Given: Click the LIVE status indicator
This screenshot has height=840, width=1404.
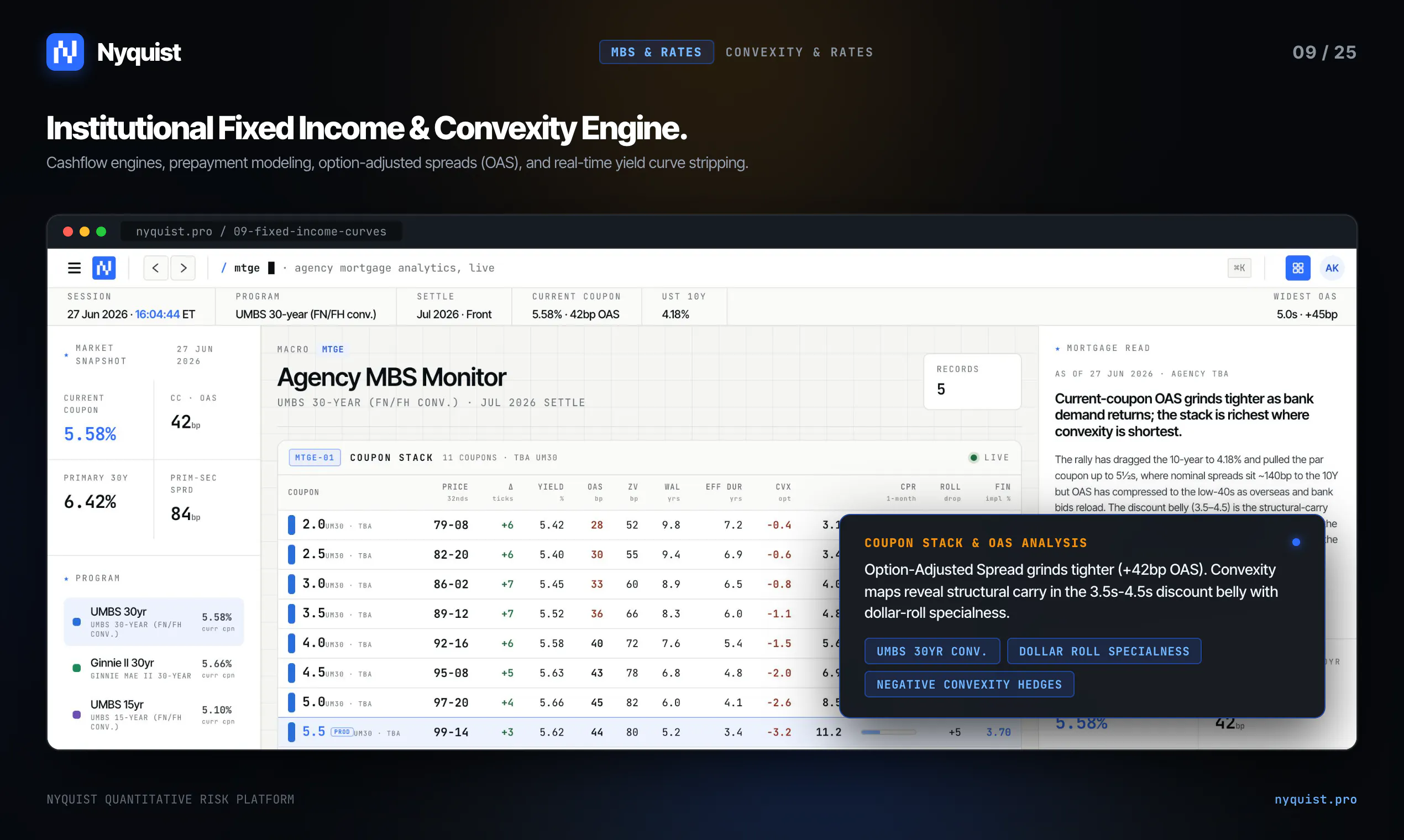Looking at the screenshot, I should click(x=988, y=458).
